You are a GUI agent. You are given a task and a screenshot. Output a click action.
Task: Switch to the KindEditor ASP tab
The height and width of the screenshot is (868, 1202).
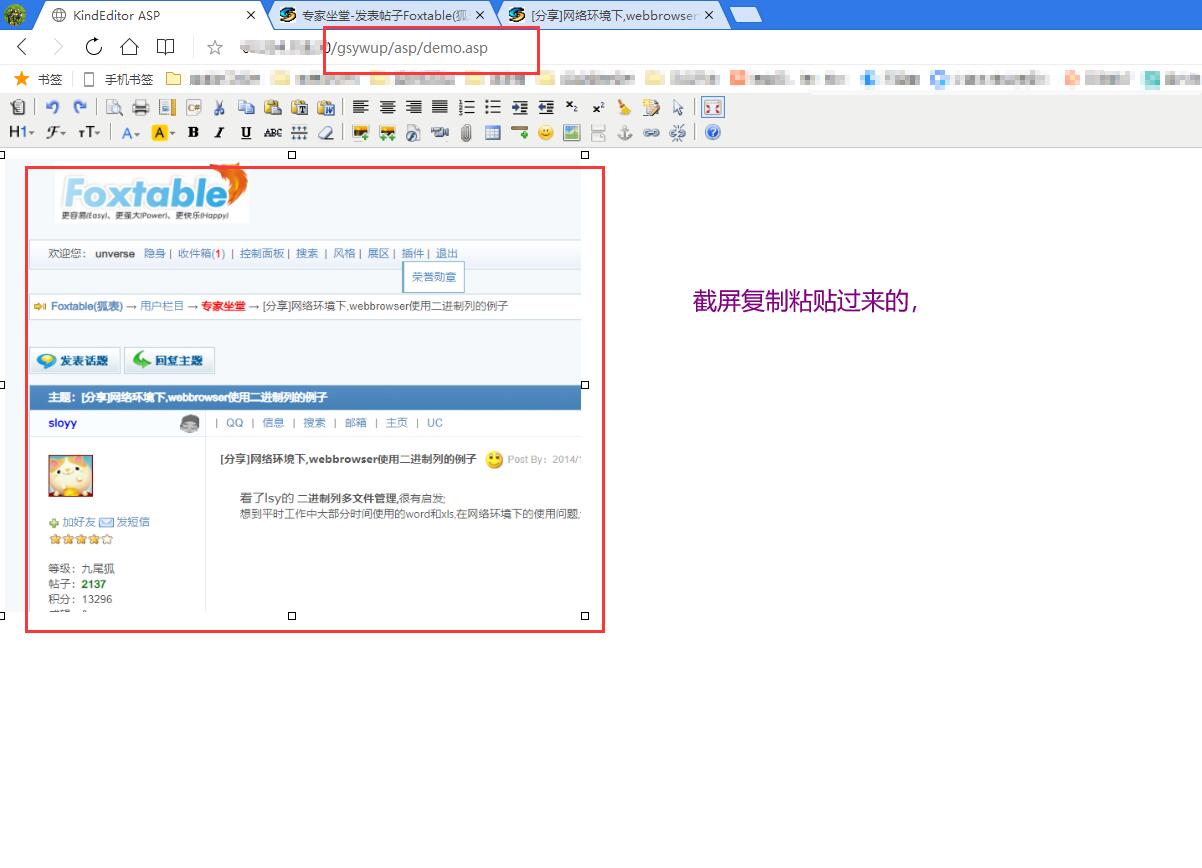tap(150, 15)
